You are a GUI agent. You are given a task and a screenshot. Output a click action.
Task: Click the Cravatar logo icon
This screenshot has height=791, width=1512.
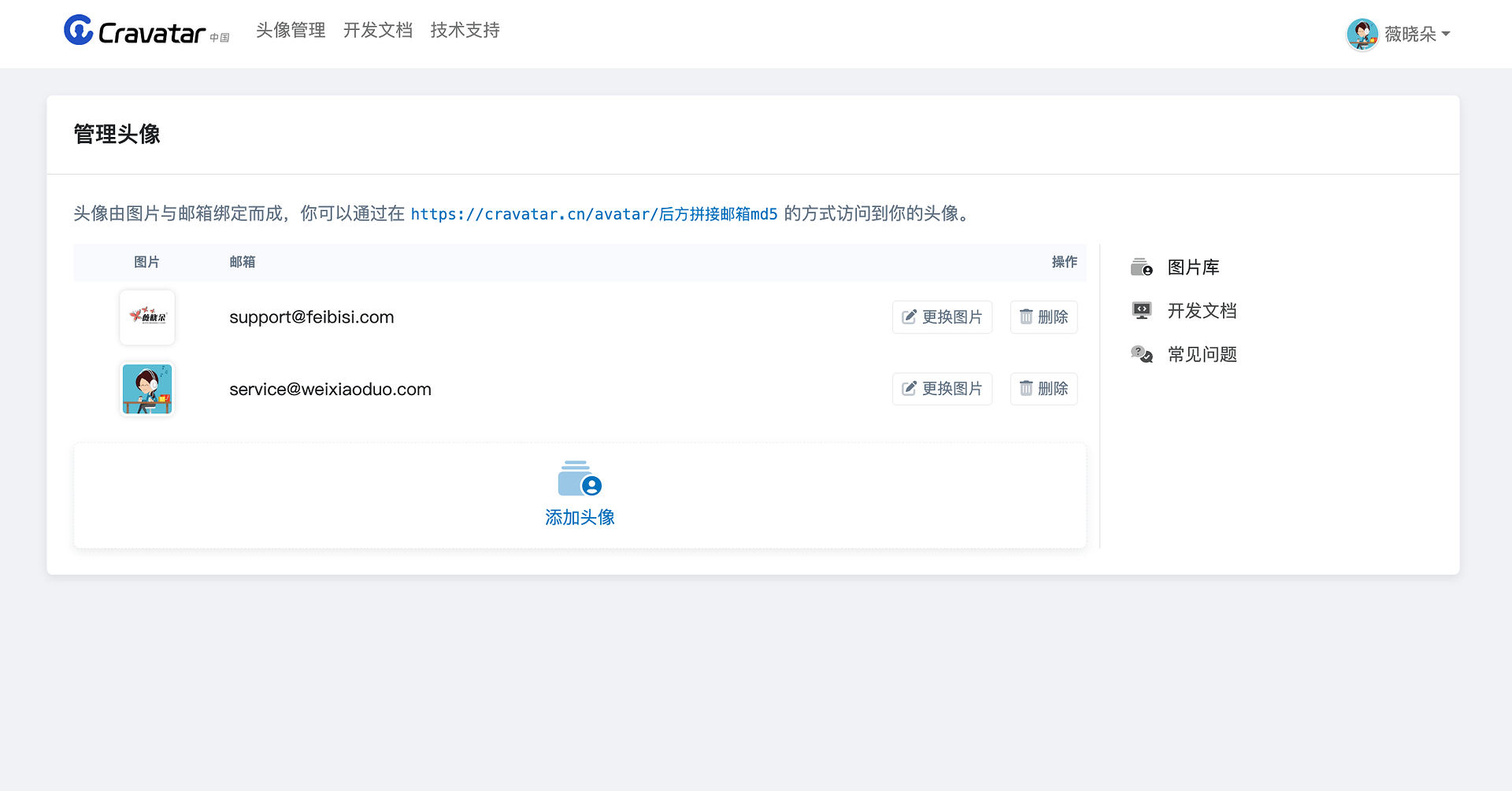[x=79, y=31]
